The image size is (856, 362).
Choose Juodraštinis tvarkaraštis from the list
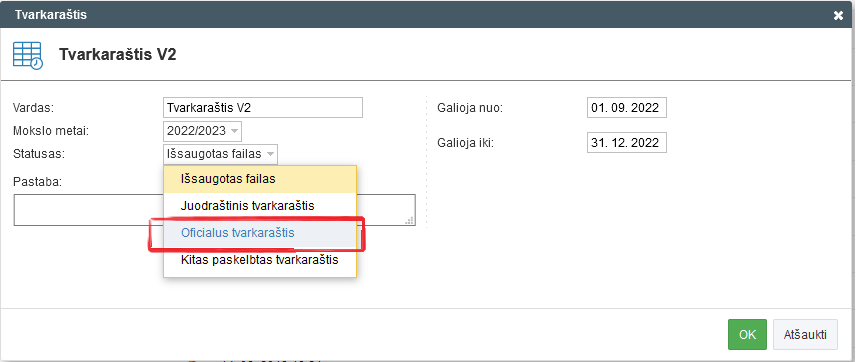[x=260, y=206]
